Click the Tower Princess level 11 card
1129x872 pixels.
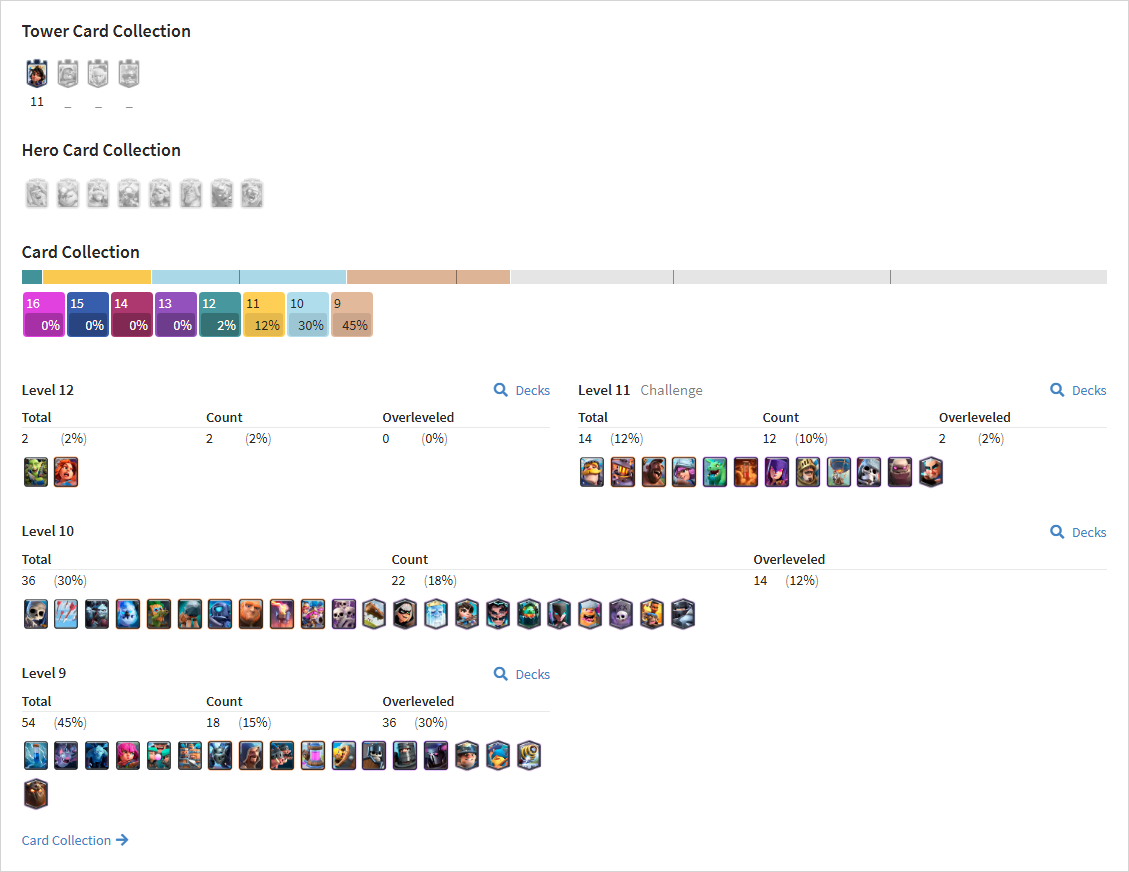pos(37,73)
